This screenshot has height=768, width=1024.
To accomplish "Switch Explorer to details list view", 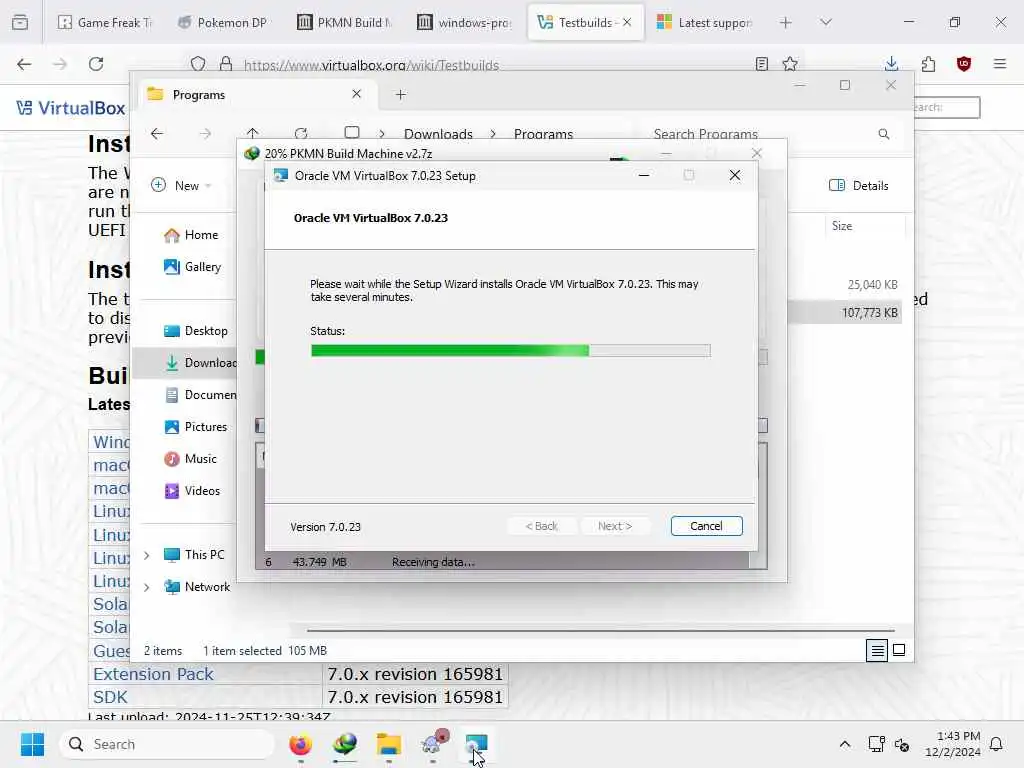I will [877, 650].
